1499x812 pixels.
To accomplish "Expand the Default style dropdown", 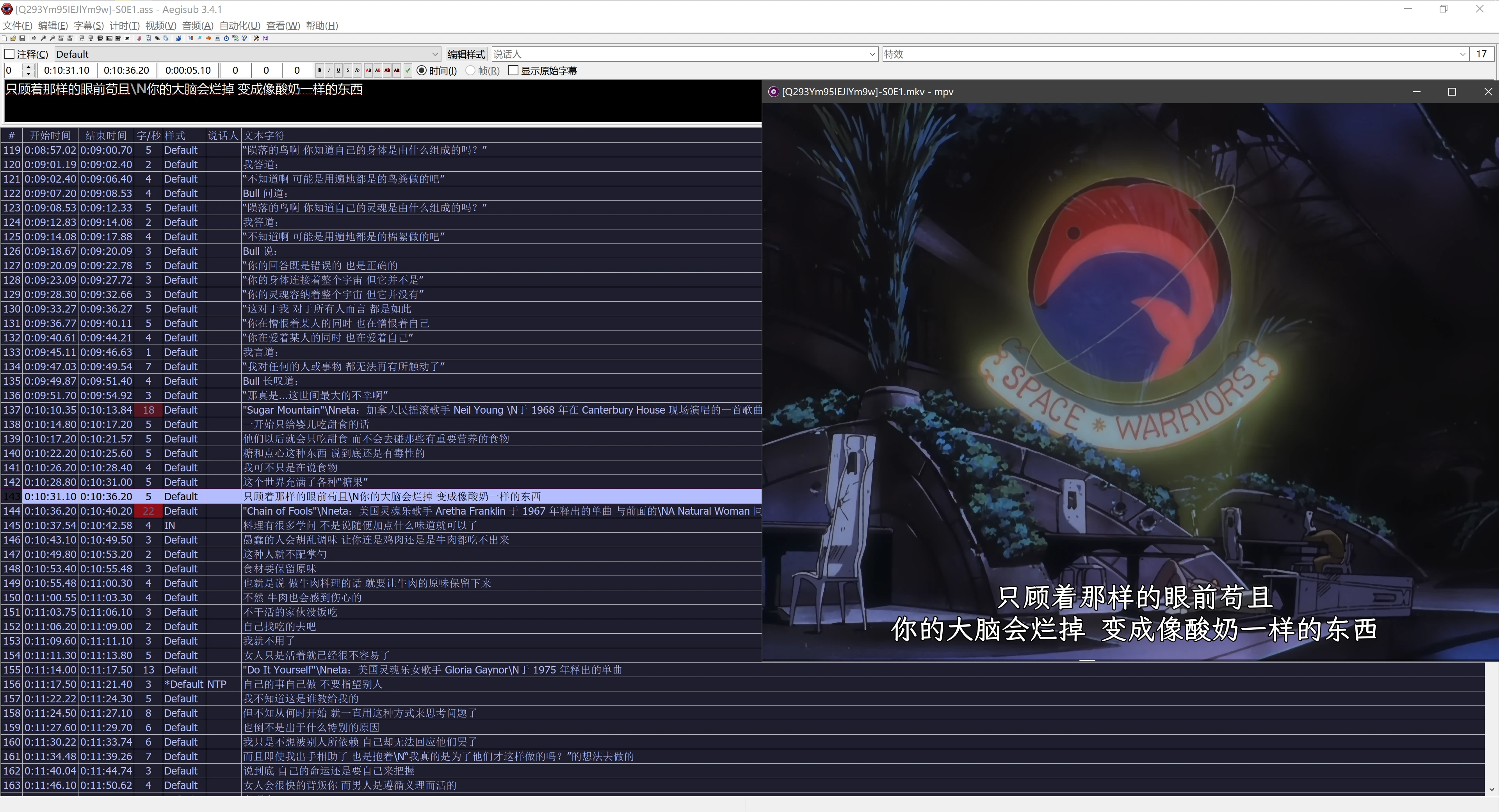I will coord(435,54).
